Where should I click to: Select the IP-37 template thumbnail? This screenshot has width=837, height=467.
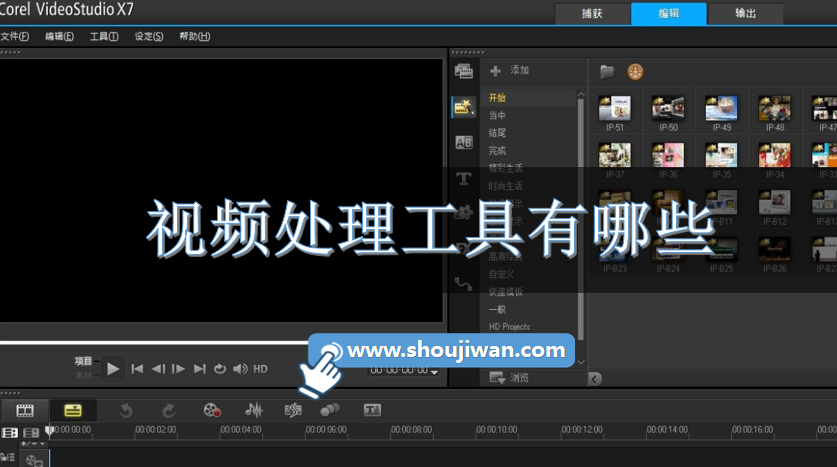point(614,155)
